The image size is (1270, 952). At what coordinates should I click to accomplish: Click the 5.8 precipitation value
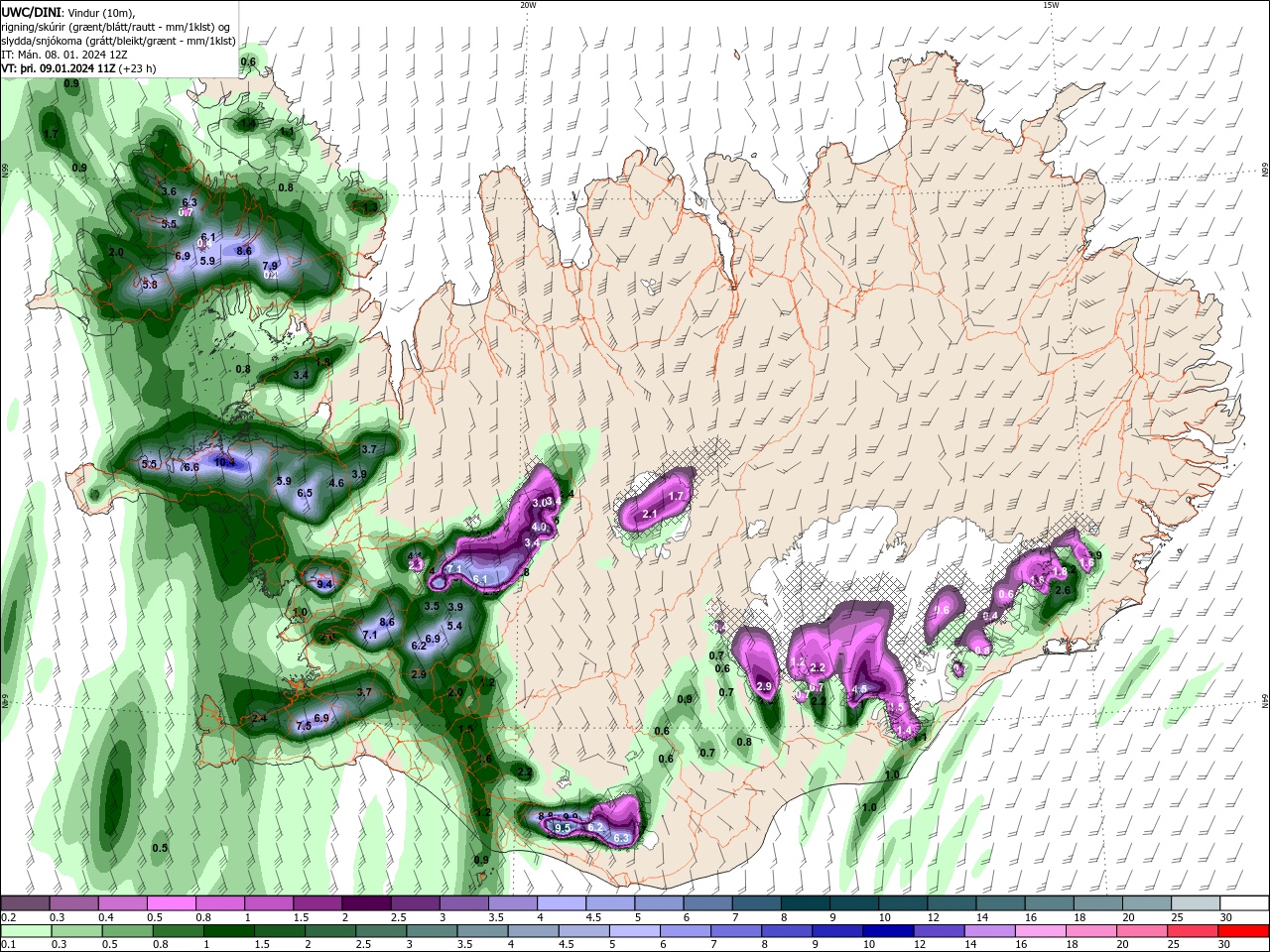coord(150,285)
